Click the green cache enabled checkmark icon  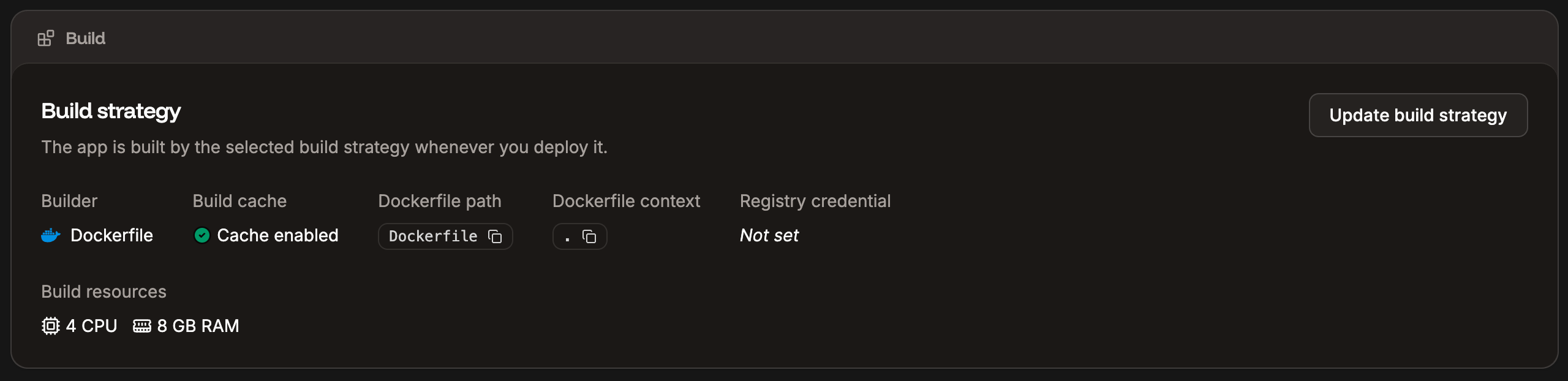[202, 235]
